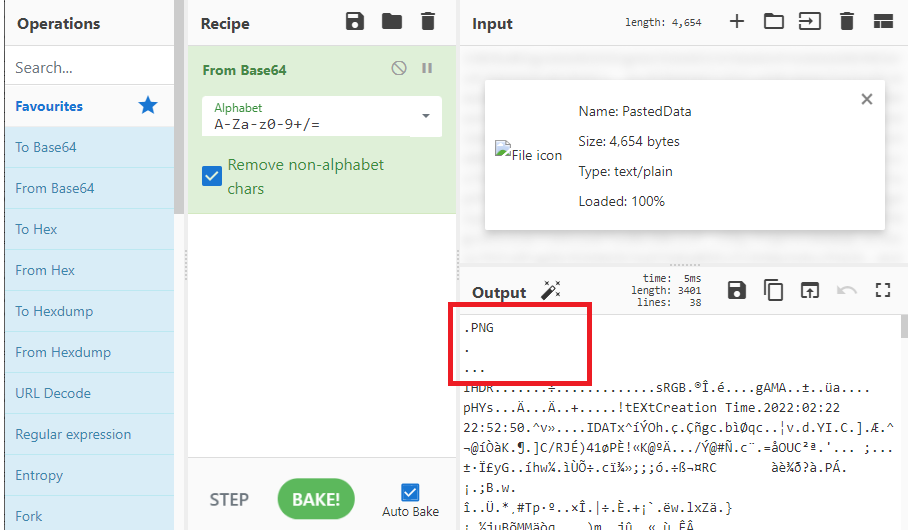Image resolution: width=908 pixels, height=530 pixels.
Task: Copy raw output to clipboard
Action: pos(773,290)
